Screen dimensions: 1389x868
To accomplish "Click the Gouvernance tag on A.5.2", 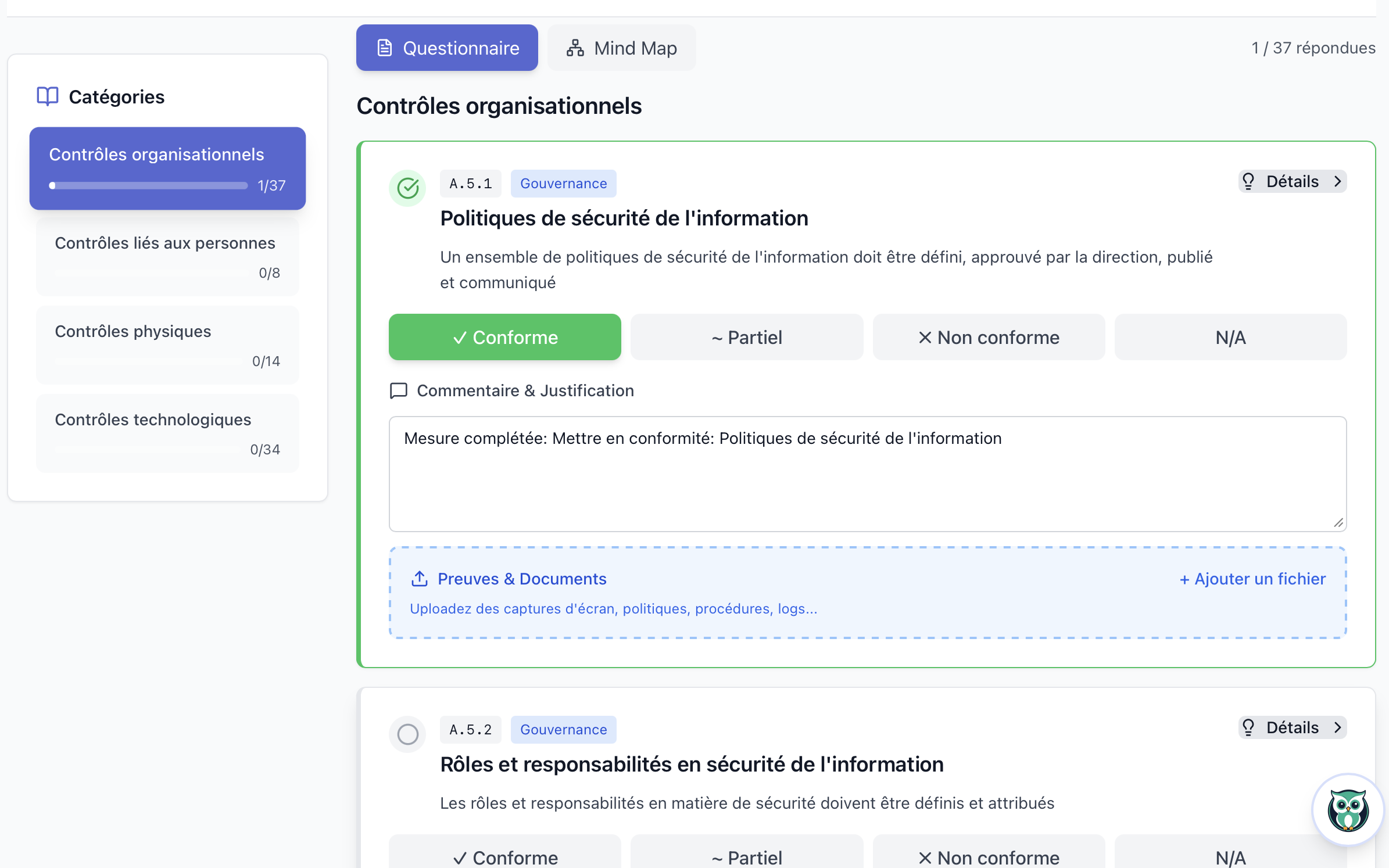I will point(563,730).
